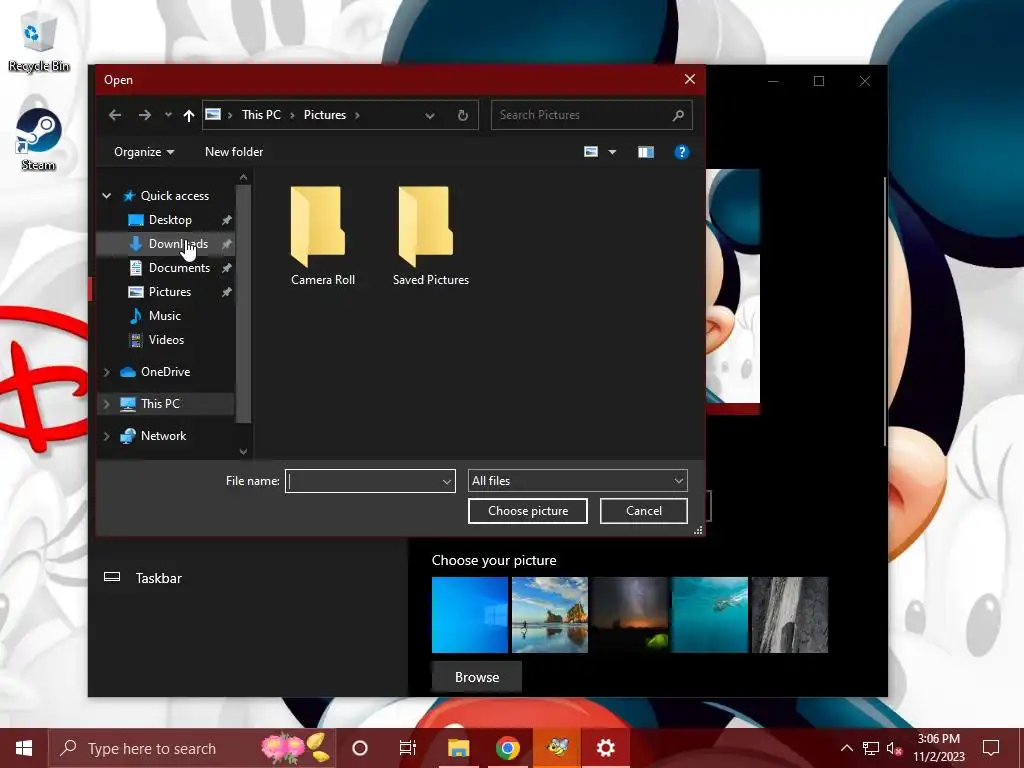Screen dimensions: 1024x768
Task: Select Music in navigation pane
Action: pyautogui.click(x=164, y=315)
